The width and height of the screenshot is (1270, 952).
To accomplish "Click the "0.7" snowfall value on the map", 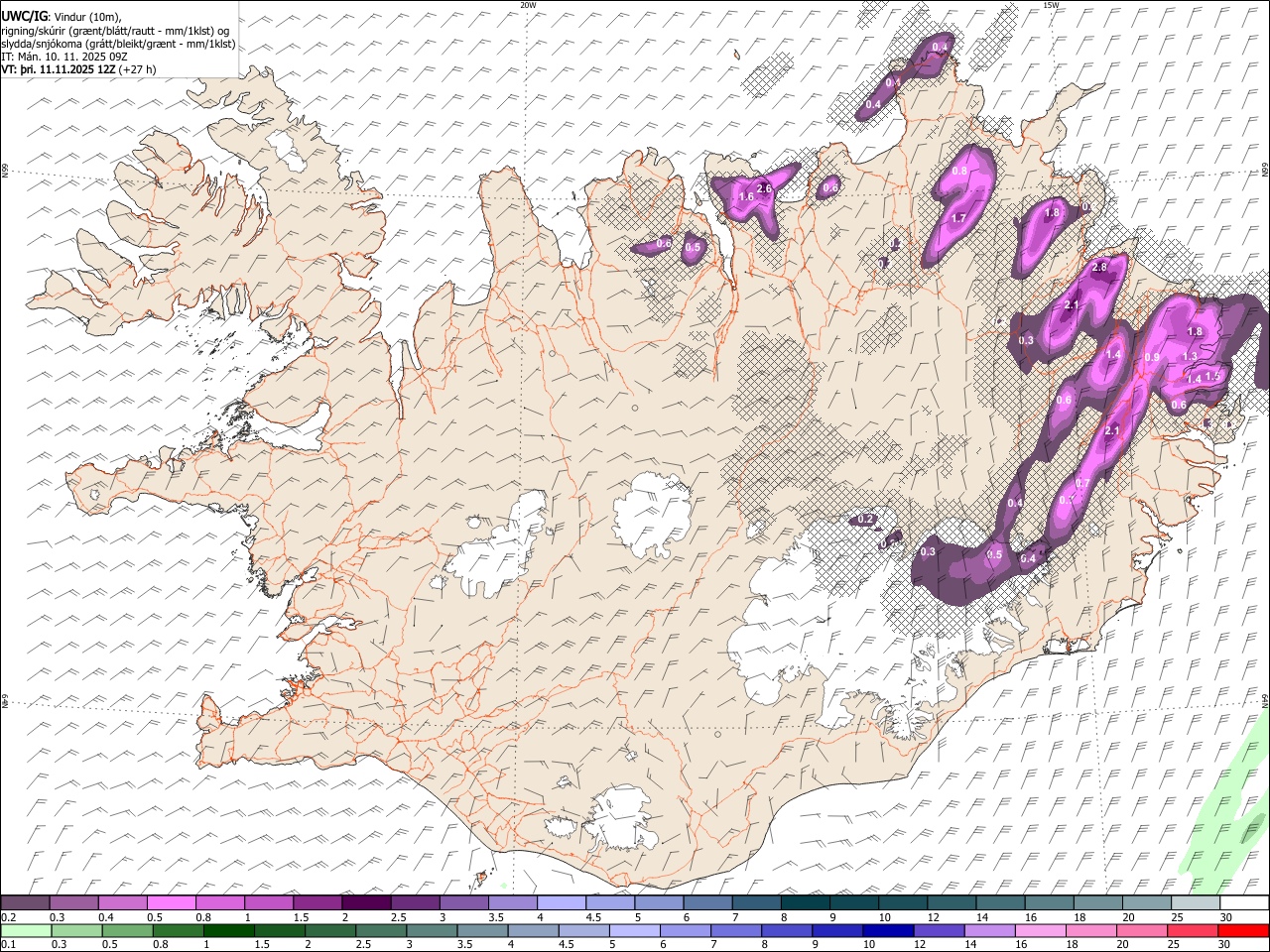I will pyautogui.click(x=1083, y=483).
